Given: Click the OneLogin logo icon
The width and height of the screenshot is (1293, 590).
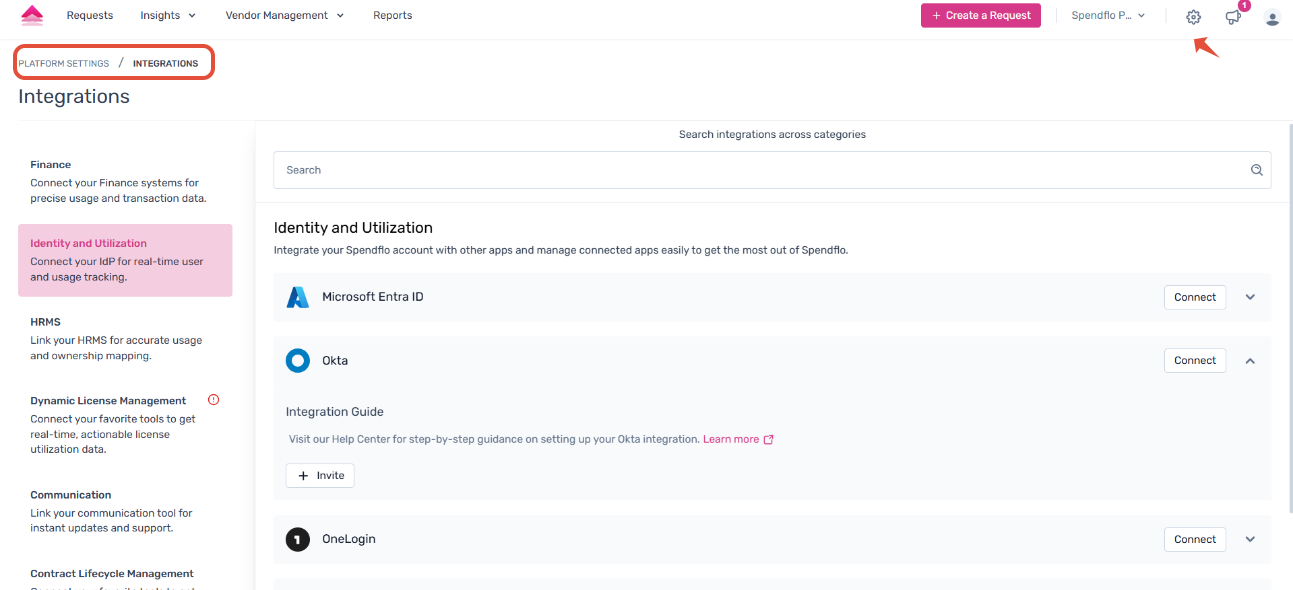Looking at the screenshot, I should pos(298,540).
